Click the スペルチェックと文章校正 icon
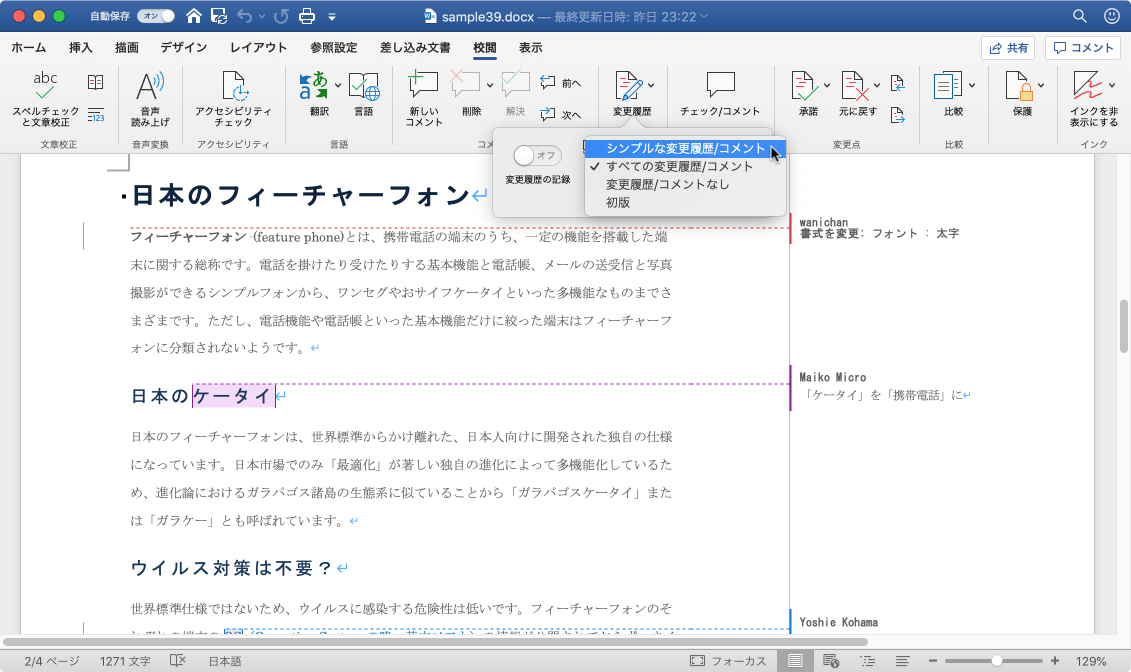Image resolution: width=1131 pixels, height=672 pixels. pyautogui.click(x=45, y=90)
